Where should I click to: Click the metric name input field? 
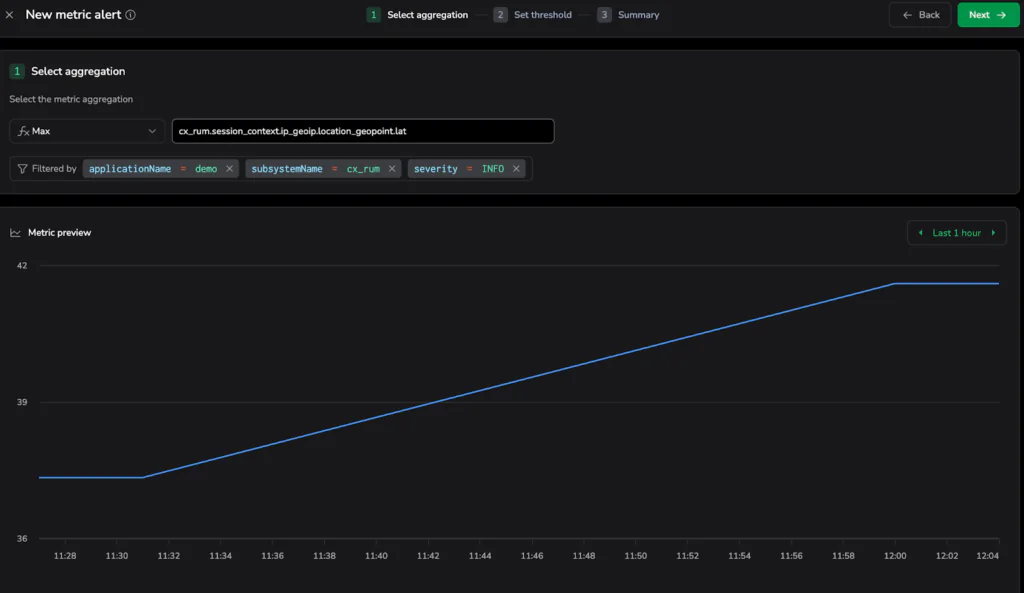tap(362, 131)
